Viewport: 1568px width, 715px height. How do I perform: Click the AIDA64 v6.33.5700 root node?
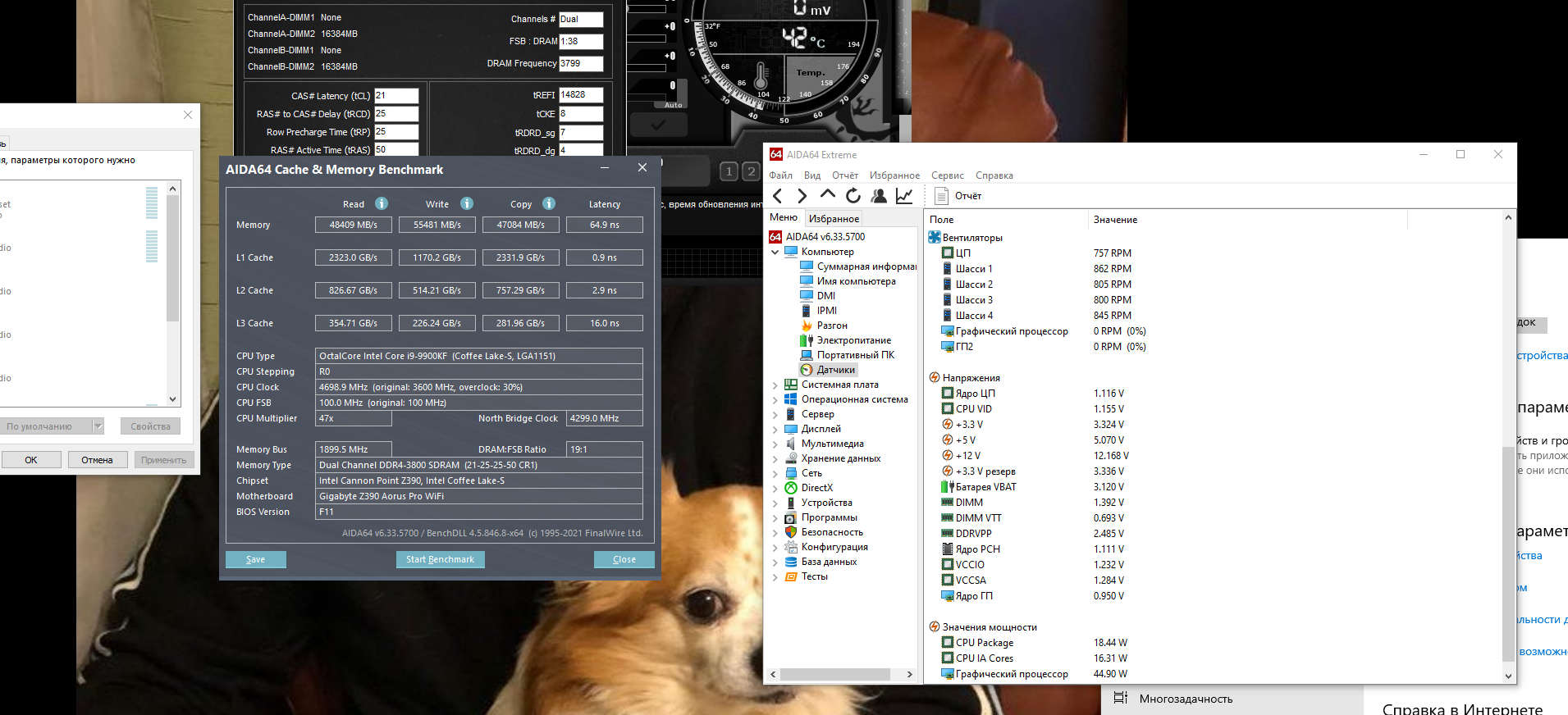817,237
